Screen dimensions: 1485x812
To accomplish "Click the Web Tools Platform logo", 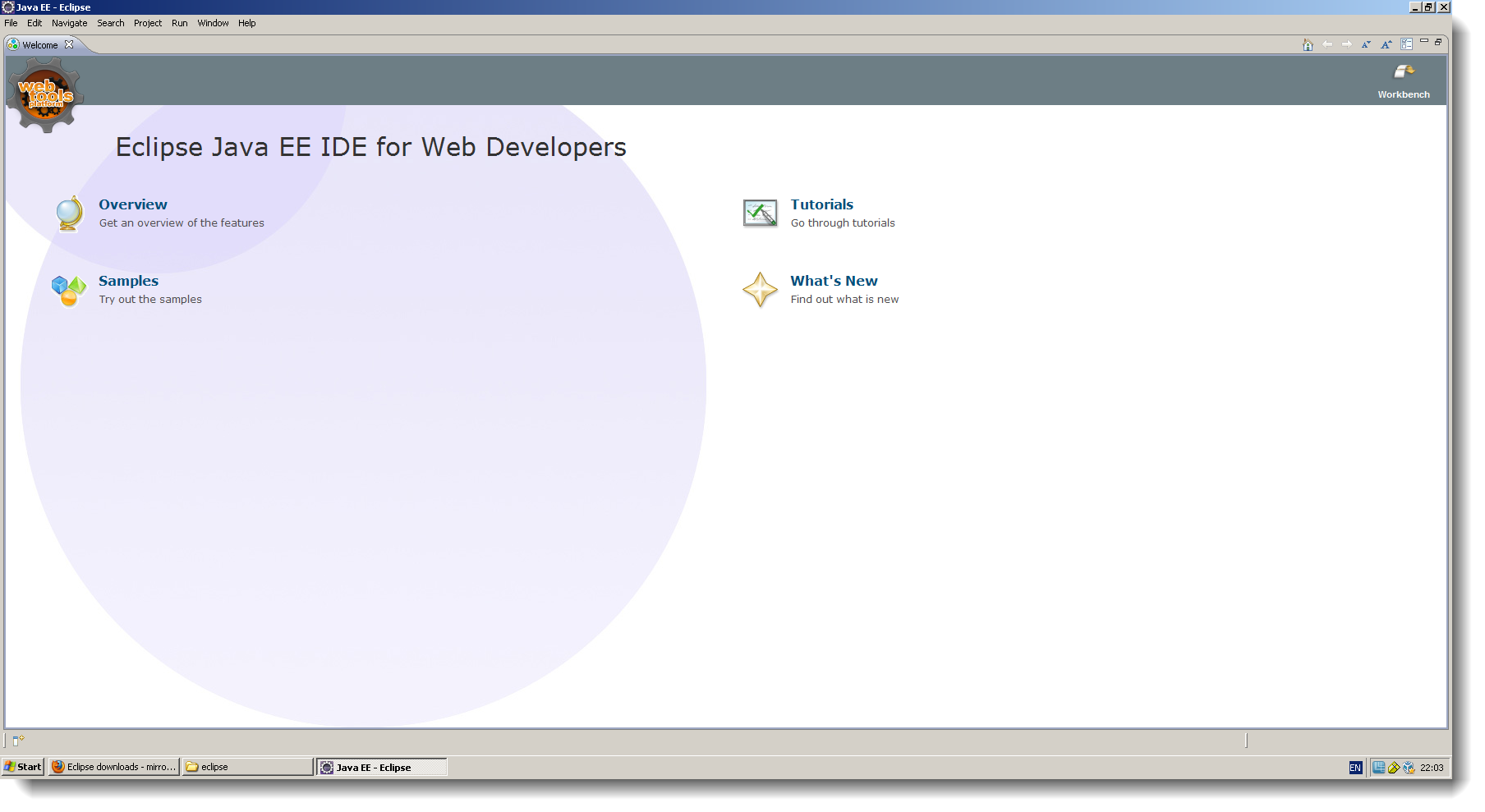I will [x=44, y=94].
